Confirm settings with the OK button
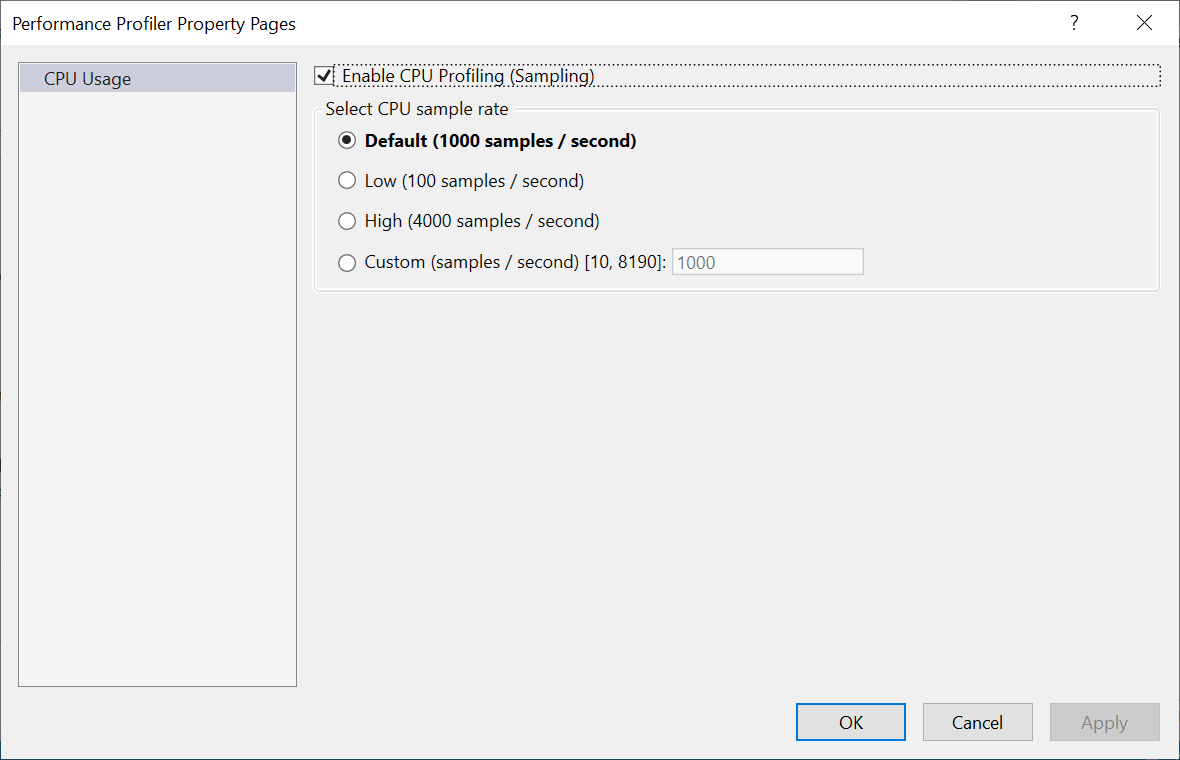 point(850,722)
